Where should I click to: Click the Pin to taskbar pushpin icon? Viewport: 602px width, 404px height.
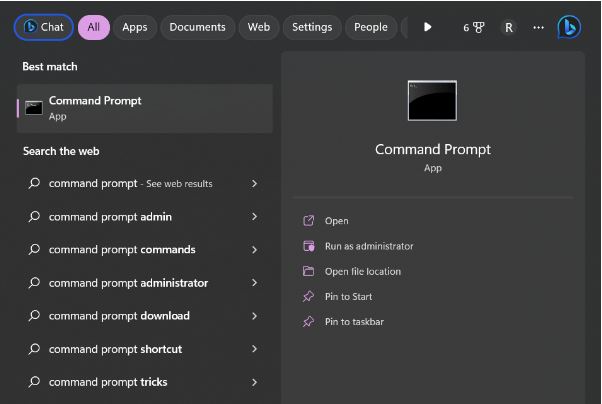(309, 321)
